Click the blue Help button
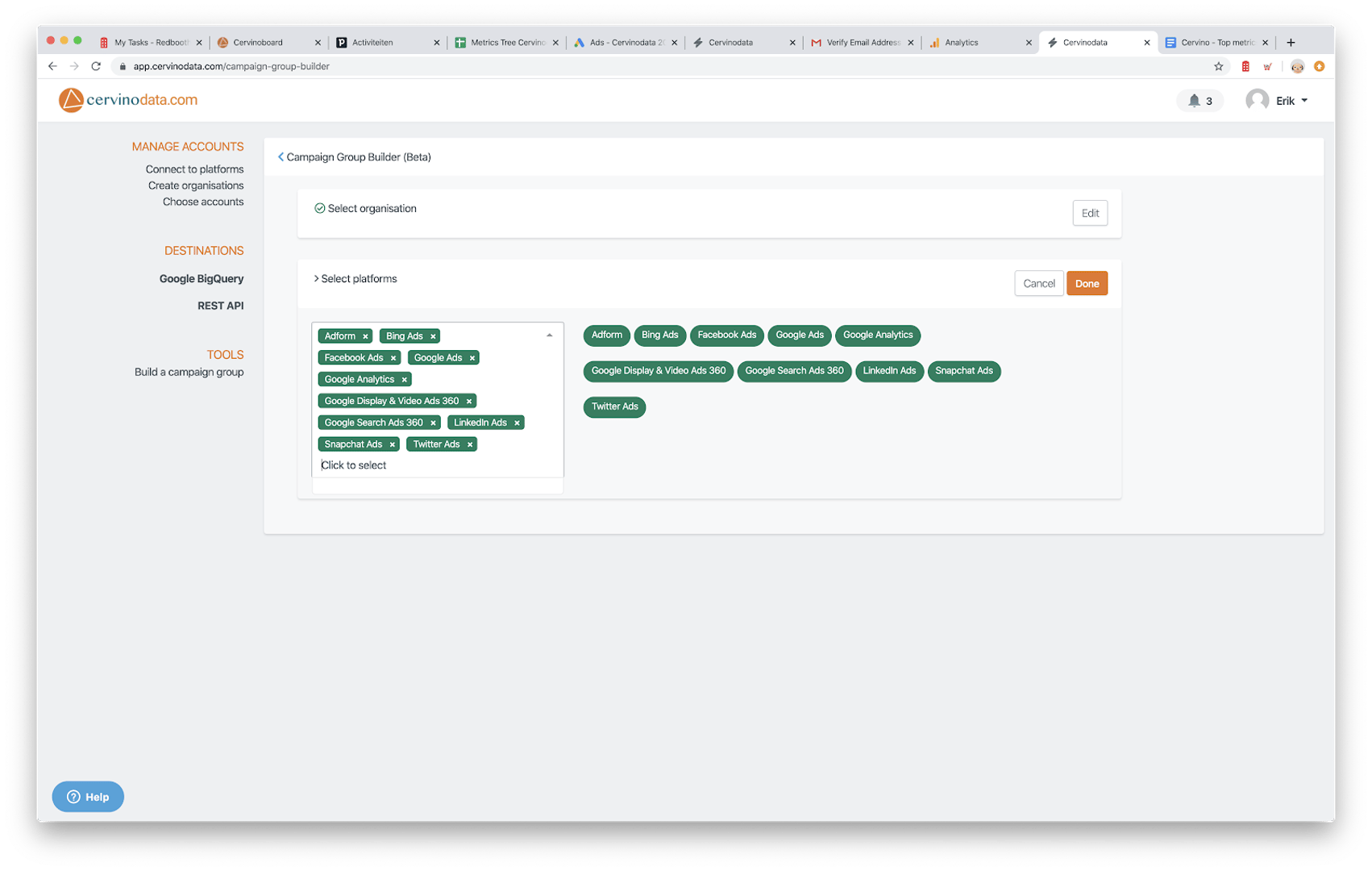1372x871 pixels. pyautogui.click(x=88, y=797)
